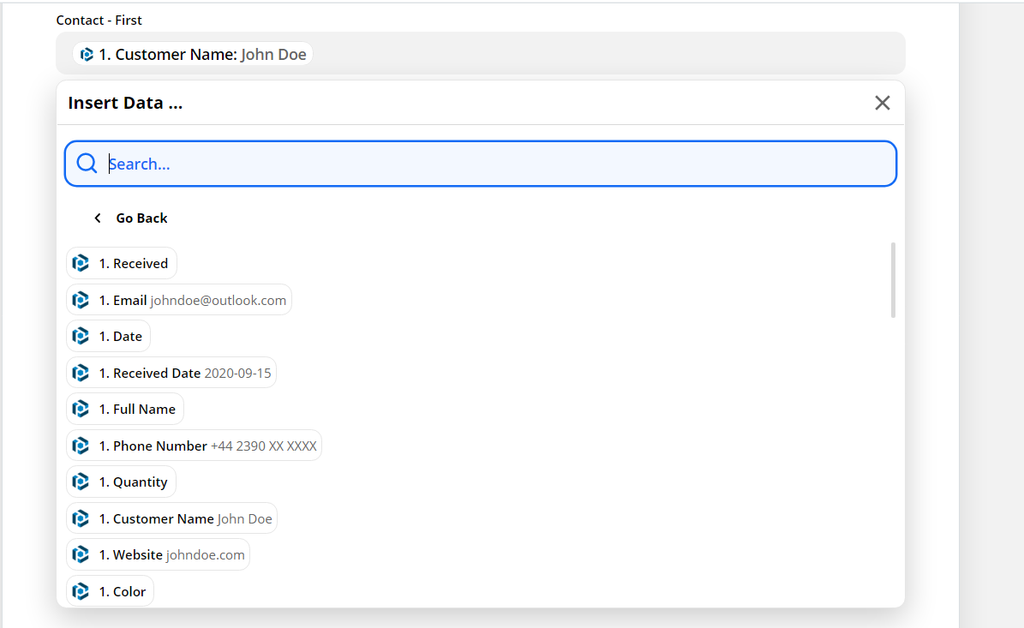Click the app icon beside "1. Phone Number"
The image size is (1024, 628).
(x=81, y=445)
